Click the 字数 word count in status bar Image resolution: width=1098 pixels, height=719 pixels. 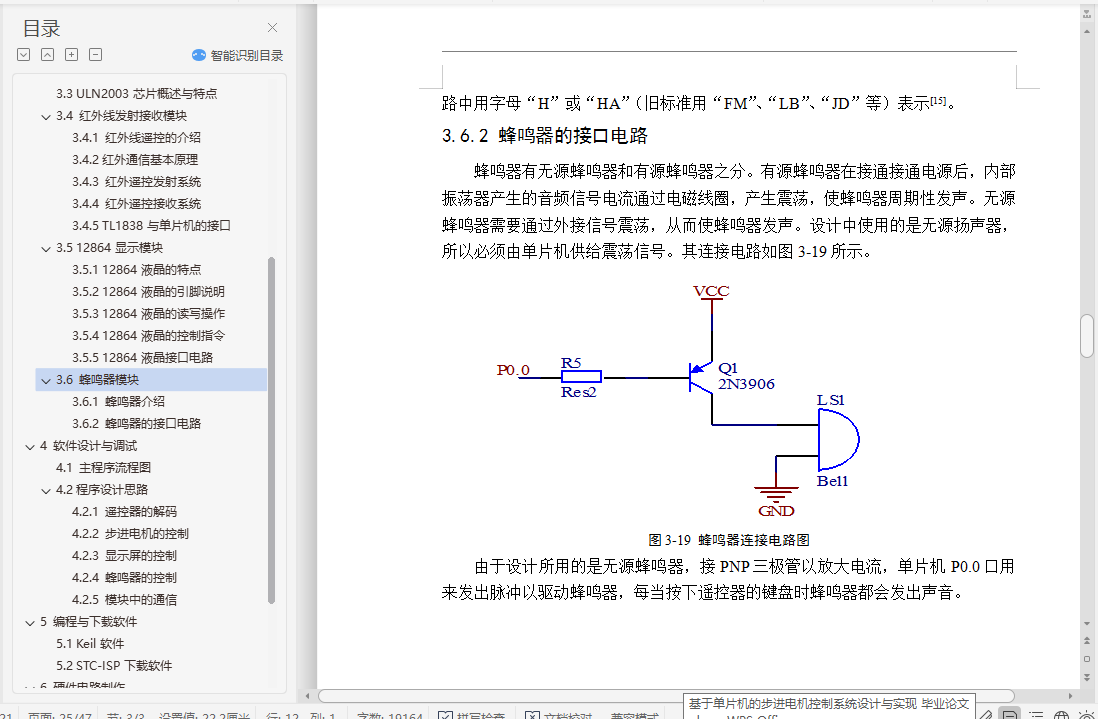click(389, 715)
